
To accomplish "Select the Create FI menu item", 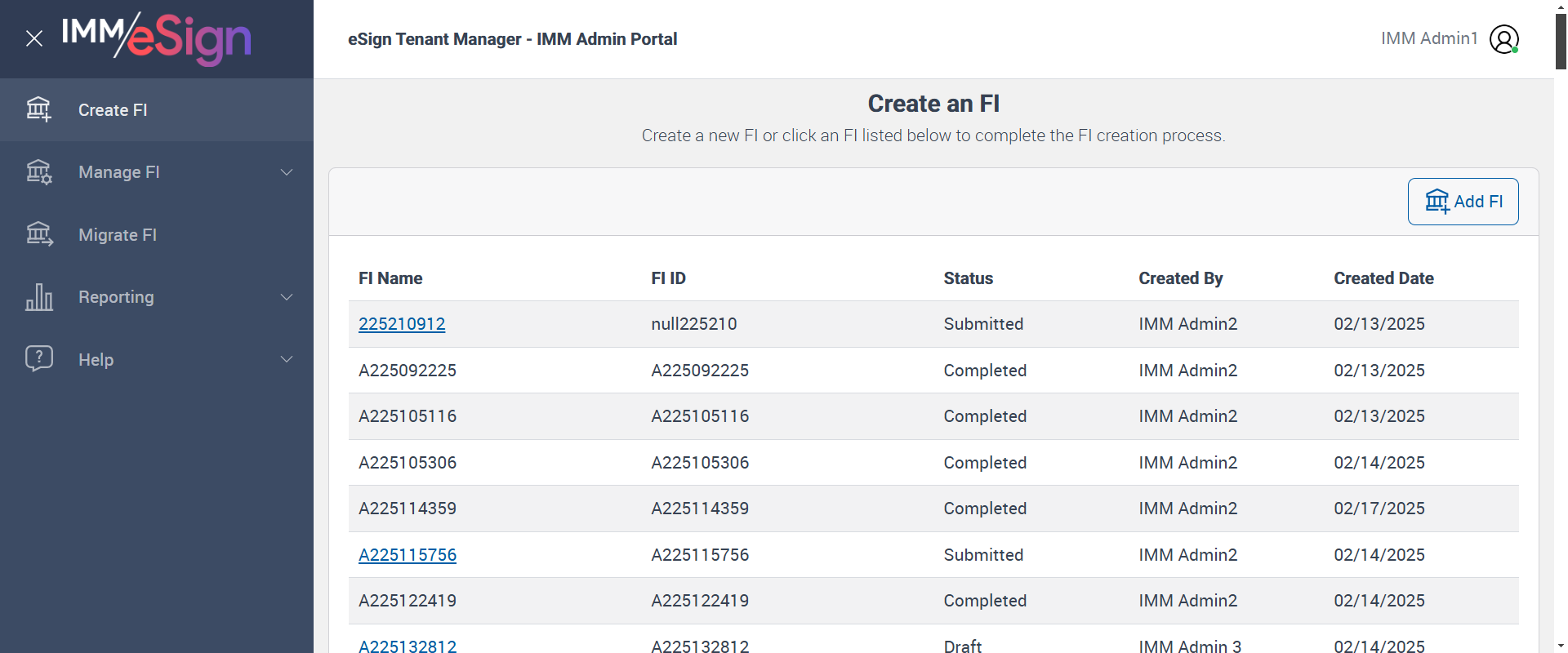I will click(113, 110).
